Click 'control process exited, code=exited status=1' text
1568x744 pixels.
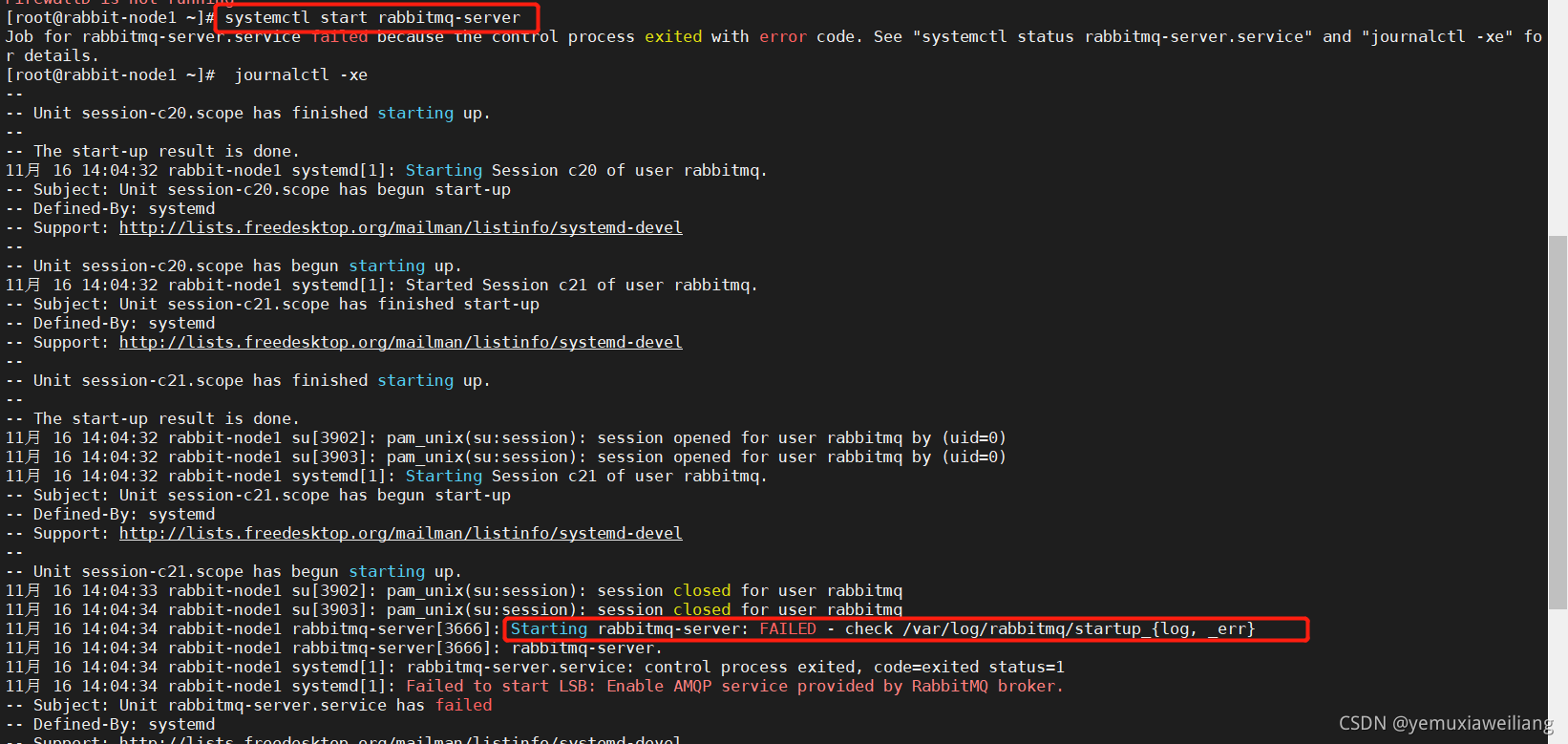tap(855, 667)
